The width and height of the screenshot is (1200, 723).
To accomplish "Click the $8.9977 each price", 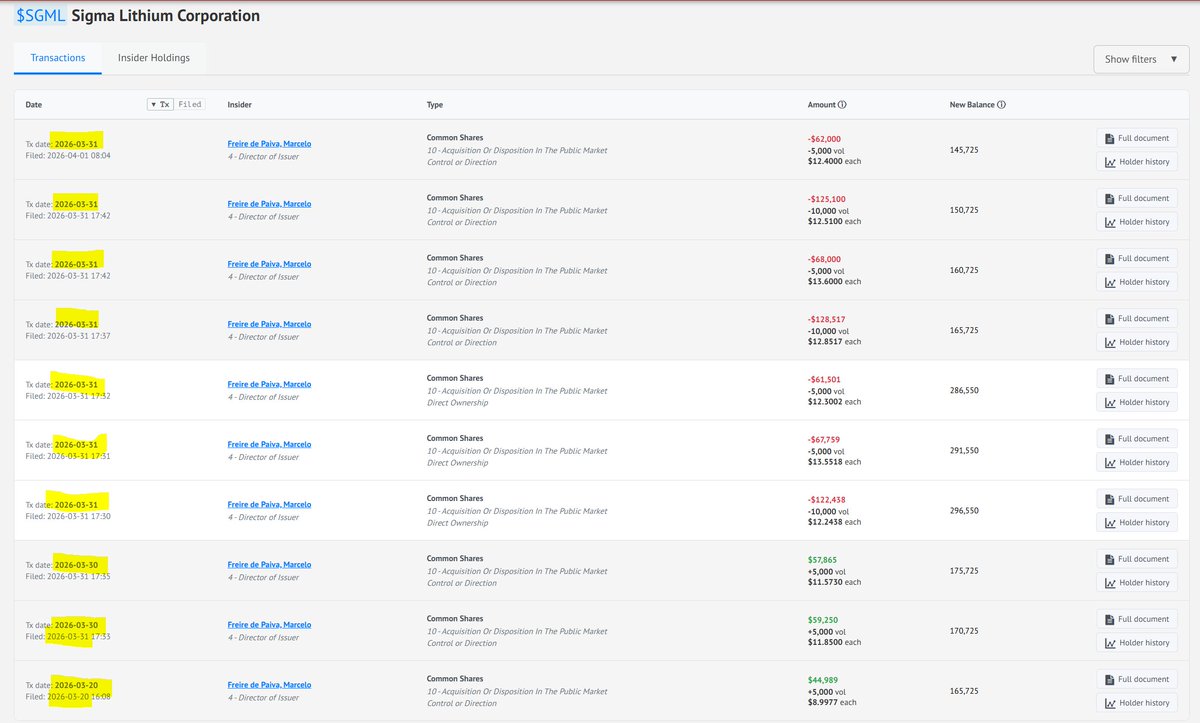I will 832,701.
